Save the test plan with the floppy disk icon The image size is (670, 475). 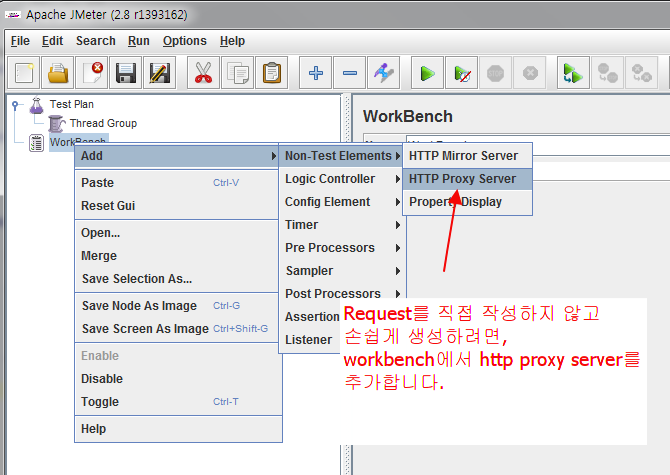126,73
